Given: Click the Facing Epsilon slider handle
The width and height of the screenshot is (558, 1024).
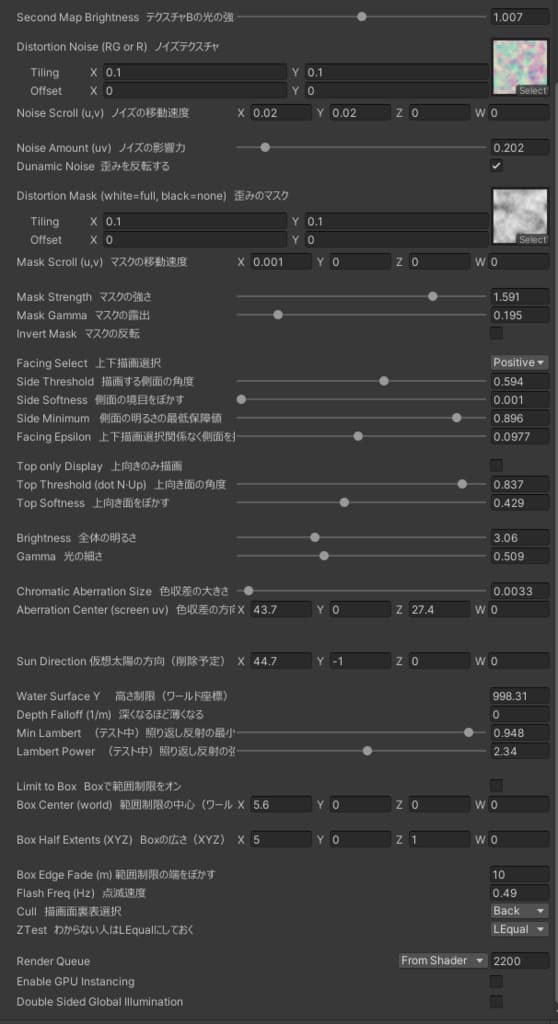Looking at the screenshot, I should 357,436.
